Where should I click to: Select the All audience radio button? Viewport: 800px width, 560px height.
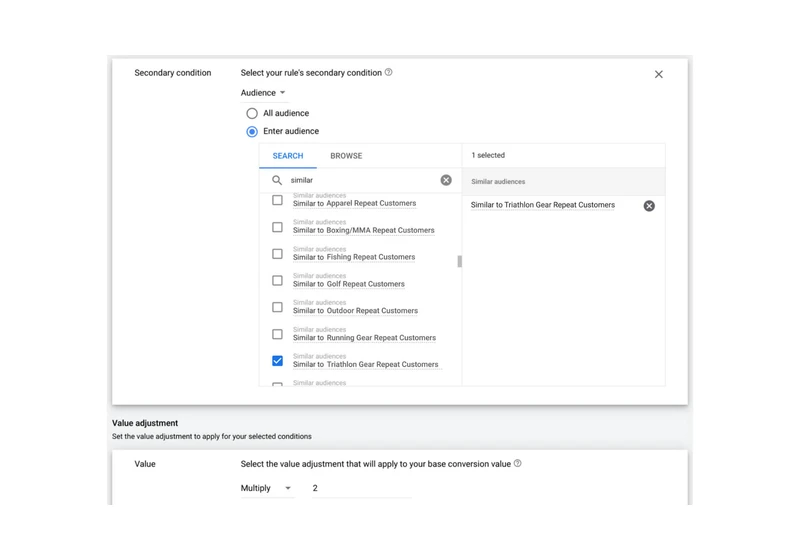click(252, 113)
